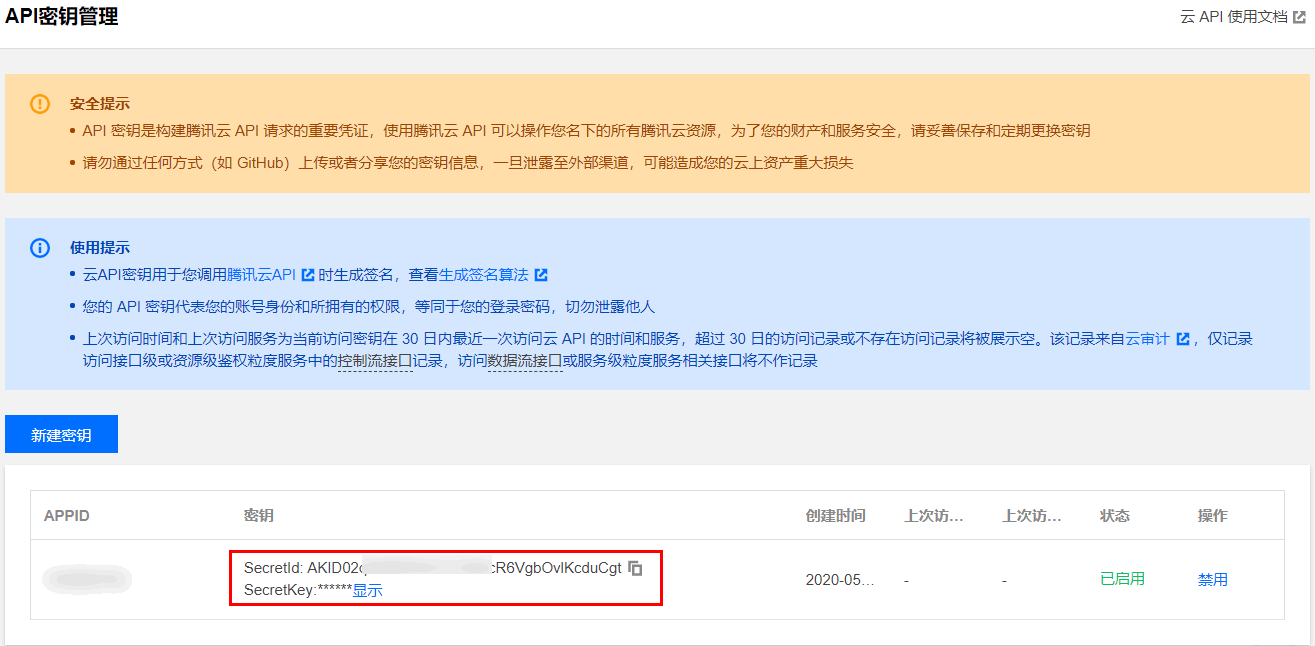
Task: Click the masked APPID field
Action: pos(86,580)
